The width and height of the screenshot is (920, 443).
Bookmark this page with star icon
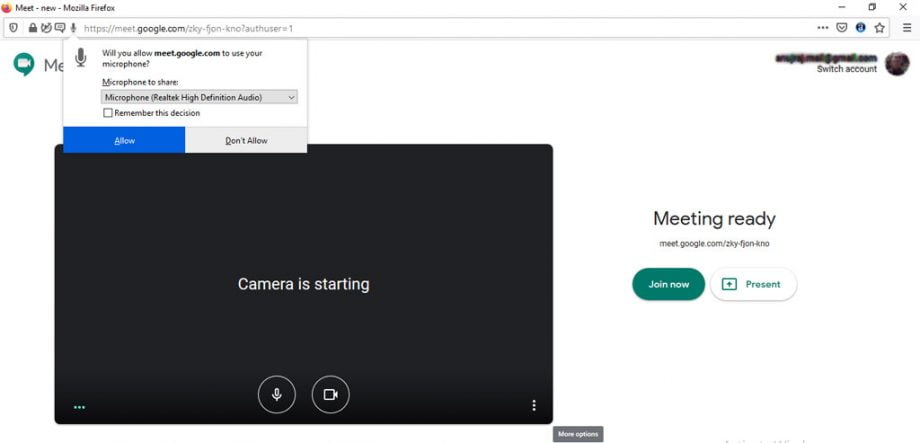879,28
